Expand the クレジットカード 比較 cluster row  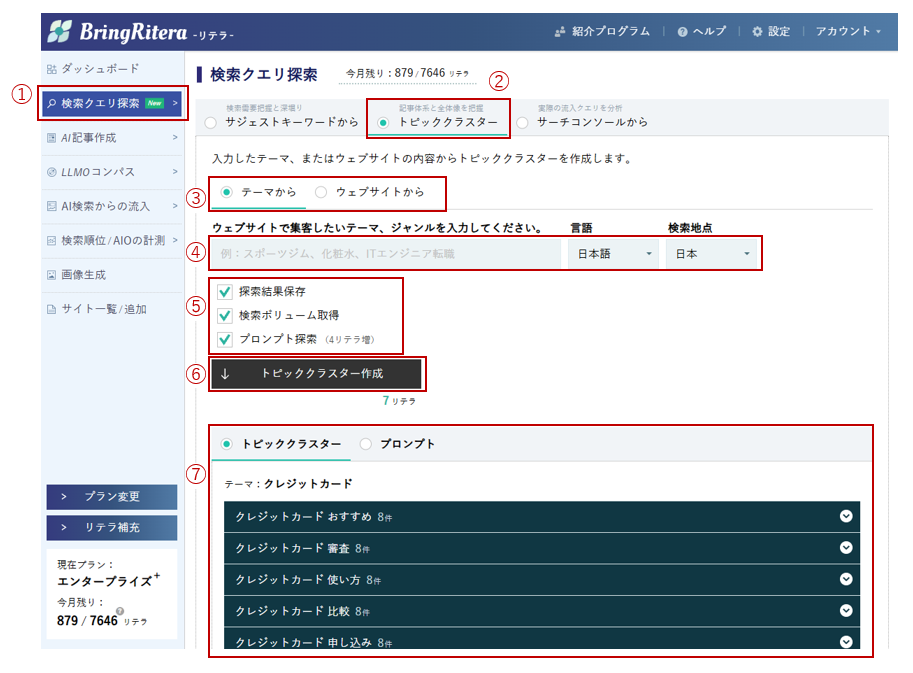(542, 611)
